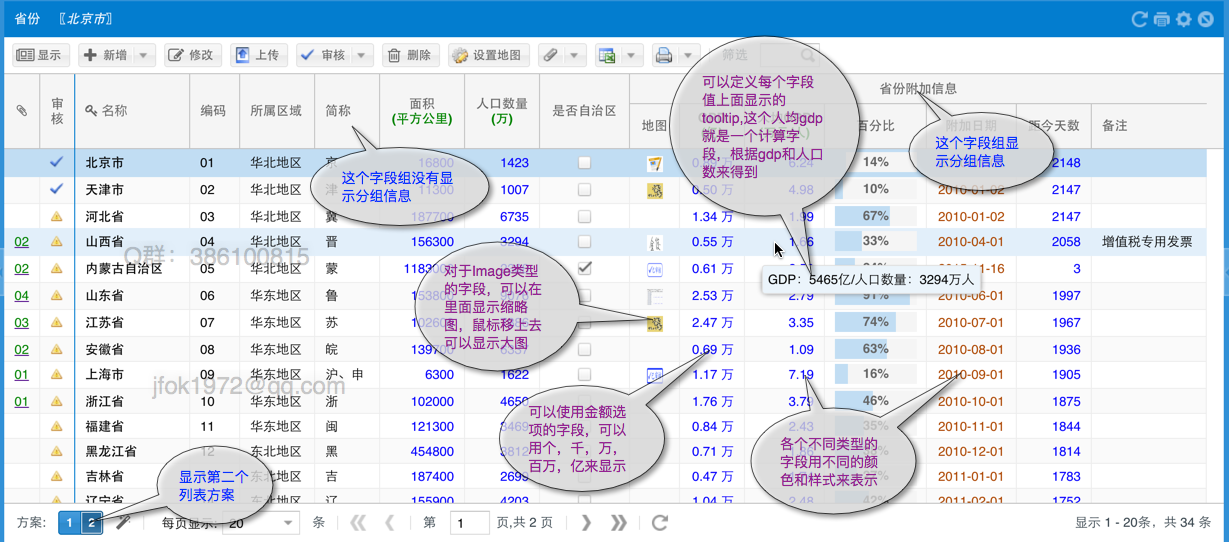Go to the next page arrow

click(x=587, y=522)
